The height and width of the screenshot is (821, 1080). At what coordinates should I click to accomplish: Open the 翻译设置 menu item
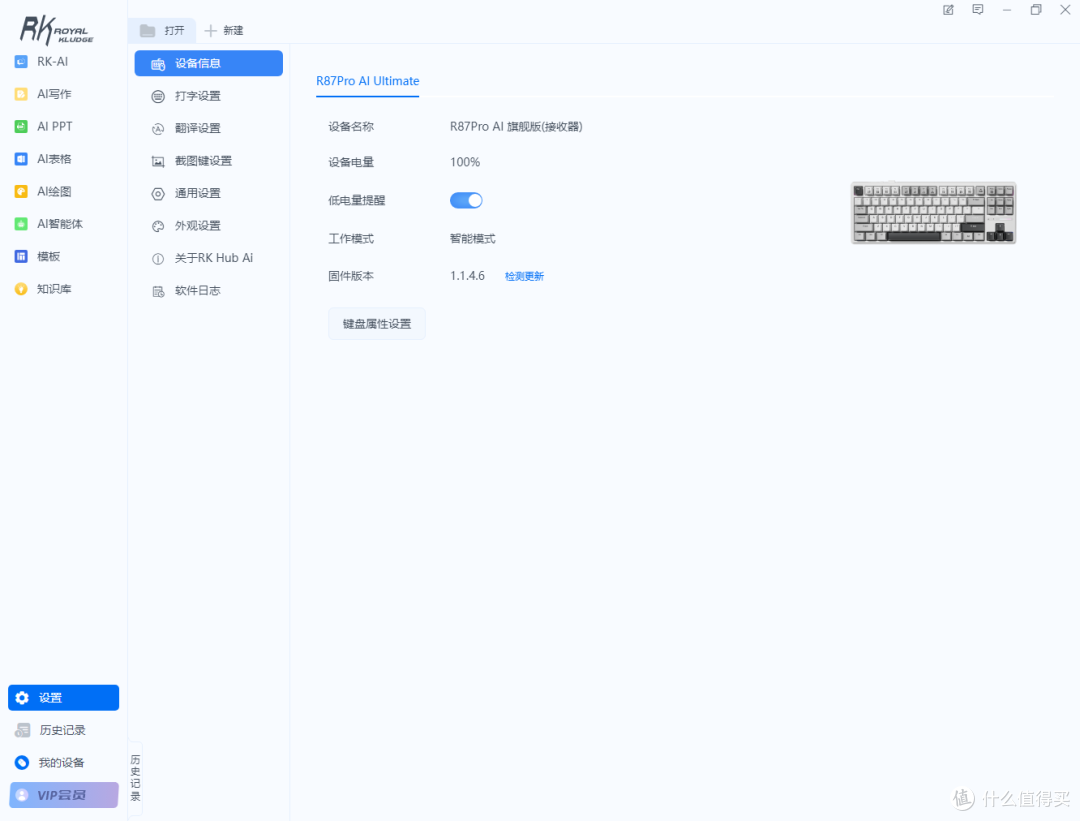tap(209, 128)
